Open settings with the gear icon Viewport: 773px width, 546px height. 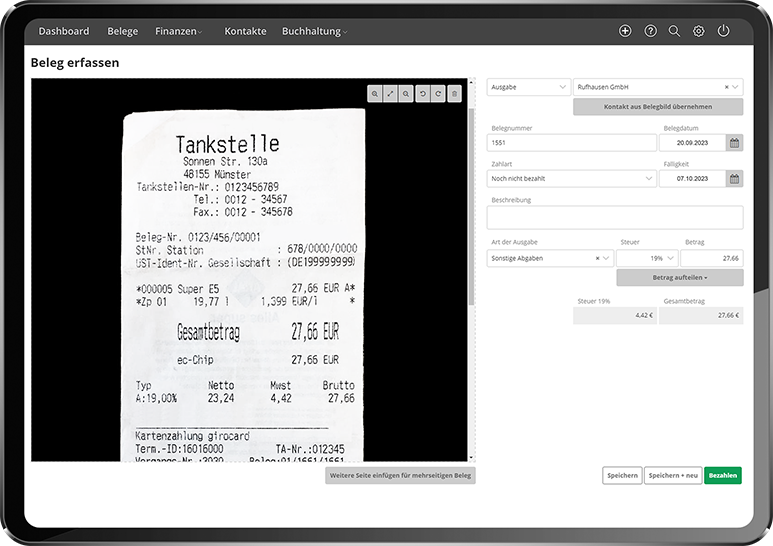698,31
